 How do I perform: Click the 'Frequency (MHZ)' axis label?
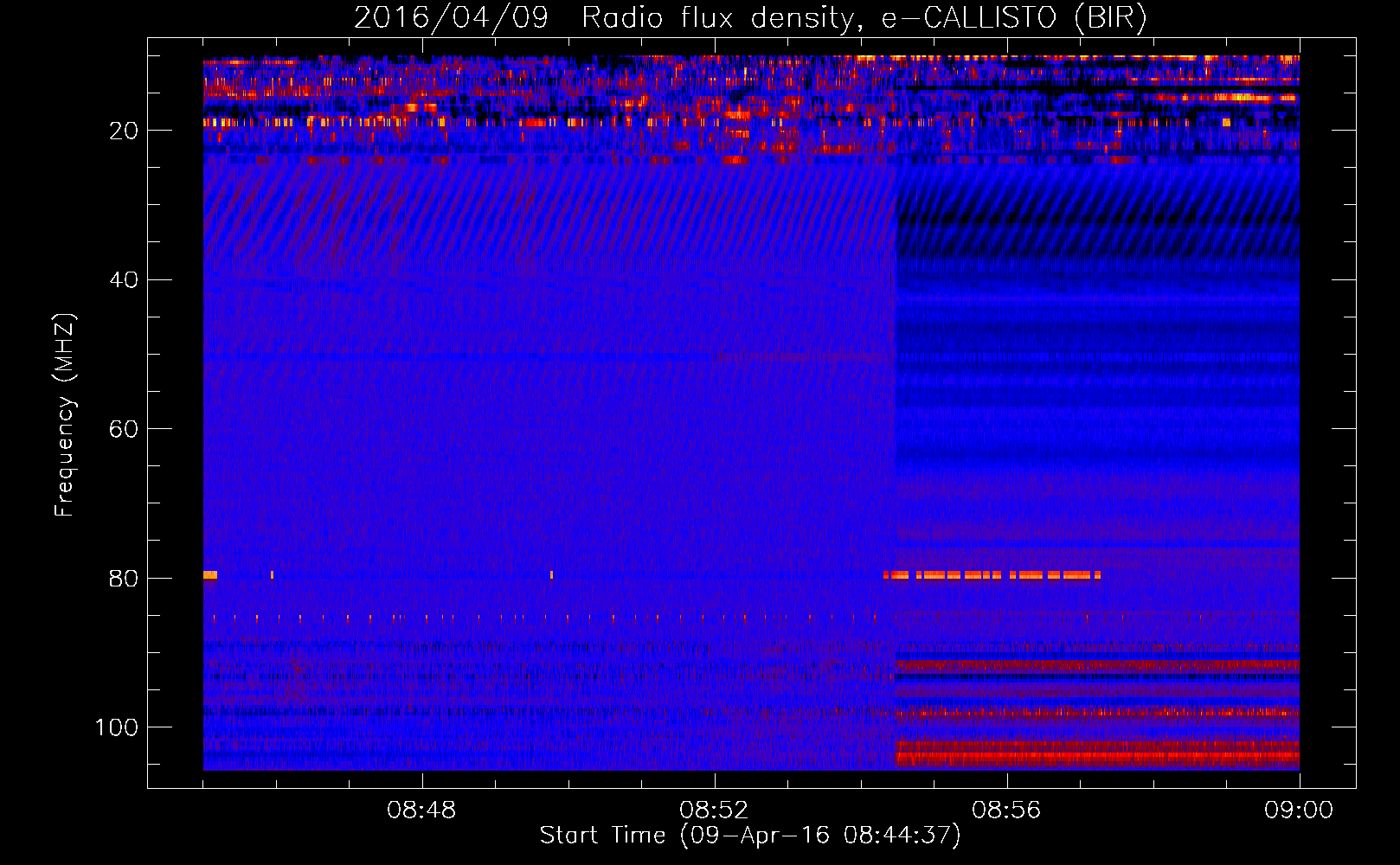(x=65, y=415)
